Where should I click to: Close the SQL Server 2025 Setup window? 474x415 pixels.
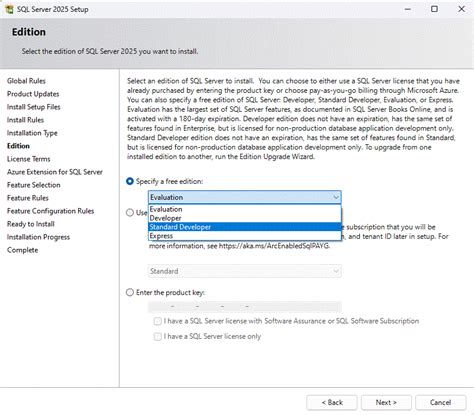(461, 9)
